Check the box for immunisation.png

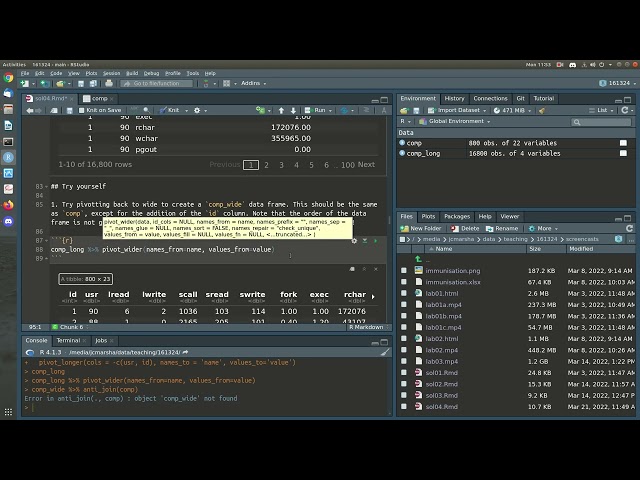[404, 271]
